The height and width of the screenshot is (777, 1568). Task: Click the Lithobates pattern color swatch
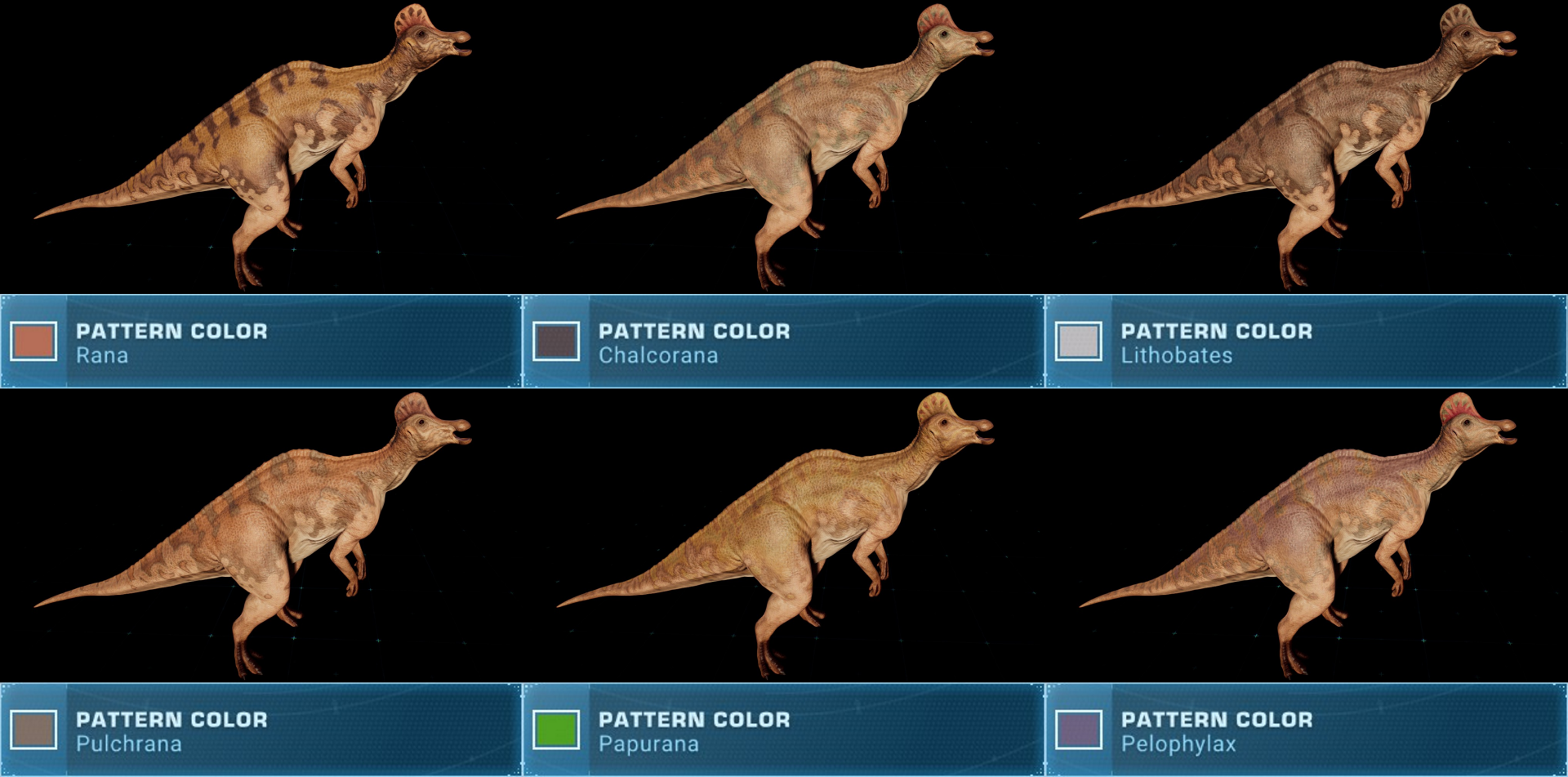pos(1079,342)
